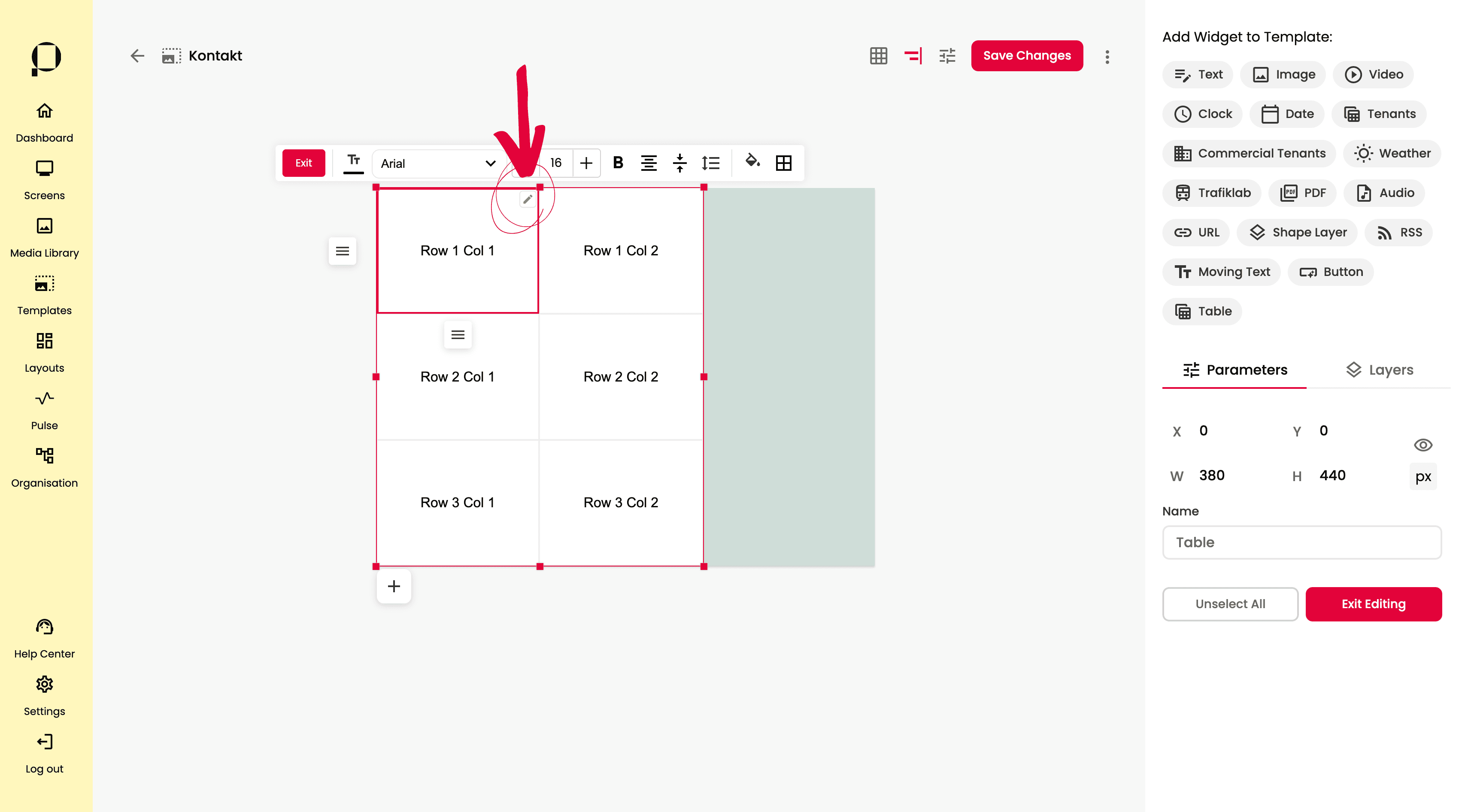Click the line spacing icon
1468x812 pixels.
(711, 163)
